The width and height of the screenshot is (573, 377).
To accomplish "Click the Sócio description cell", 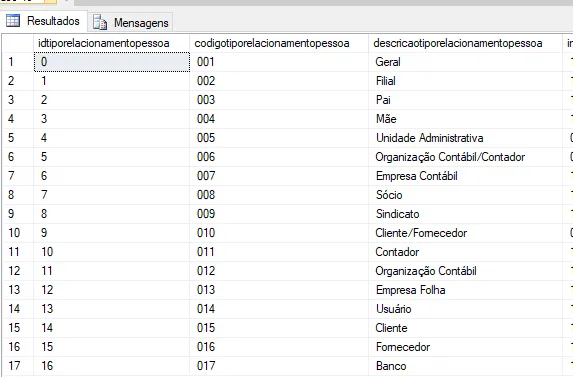I will (x=466, y=195).
